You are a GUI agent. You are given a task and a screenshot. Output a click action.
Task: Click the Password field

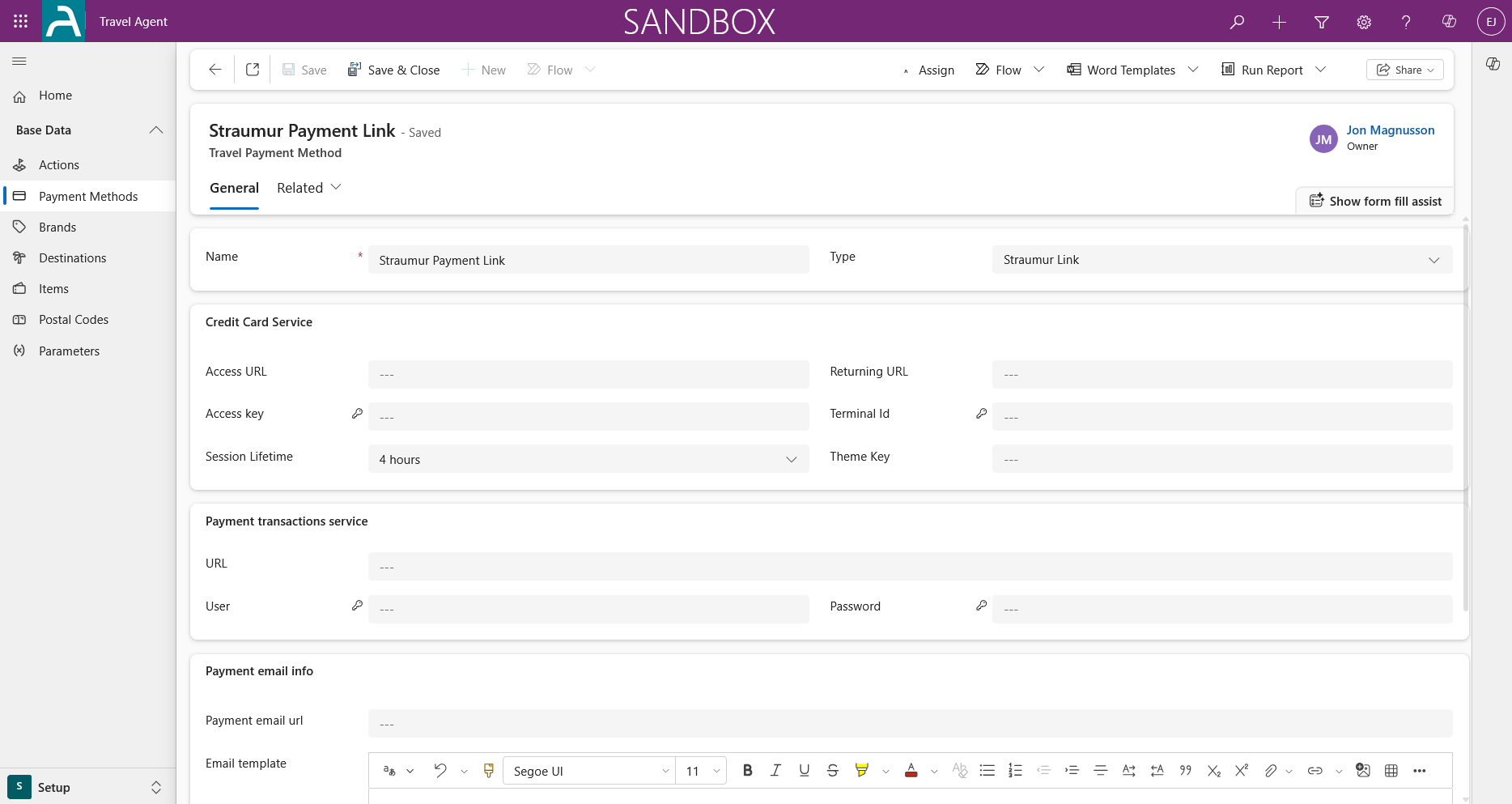(1222, 609)
